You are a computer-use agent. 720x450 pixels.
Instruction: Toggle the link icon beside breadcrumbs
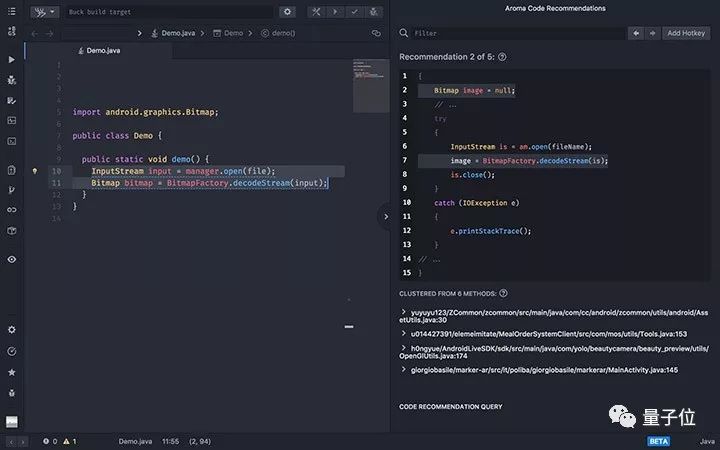click(376, 33)
